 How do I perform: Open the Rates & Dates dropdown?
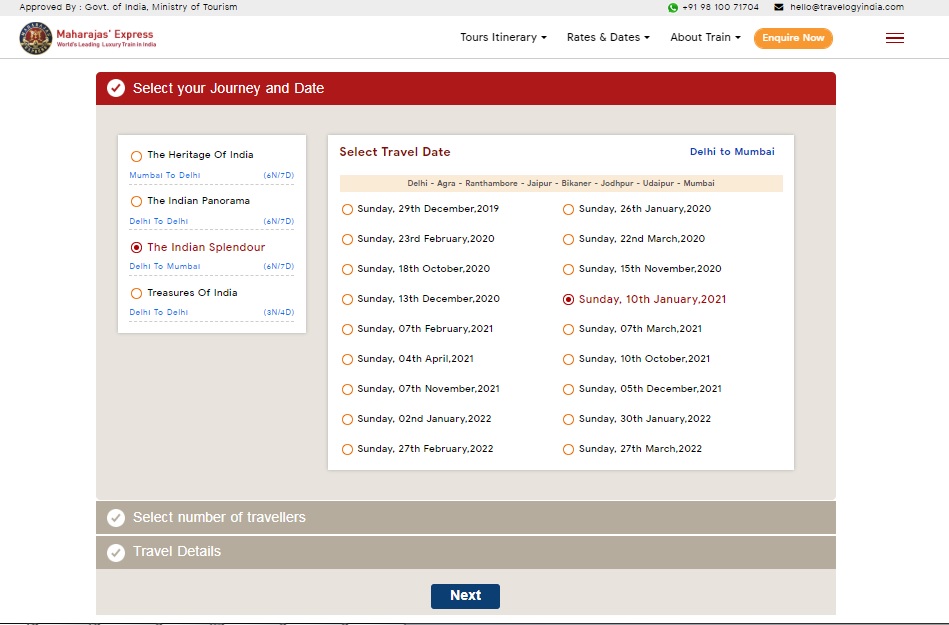(608, 38)
